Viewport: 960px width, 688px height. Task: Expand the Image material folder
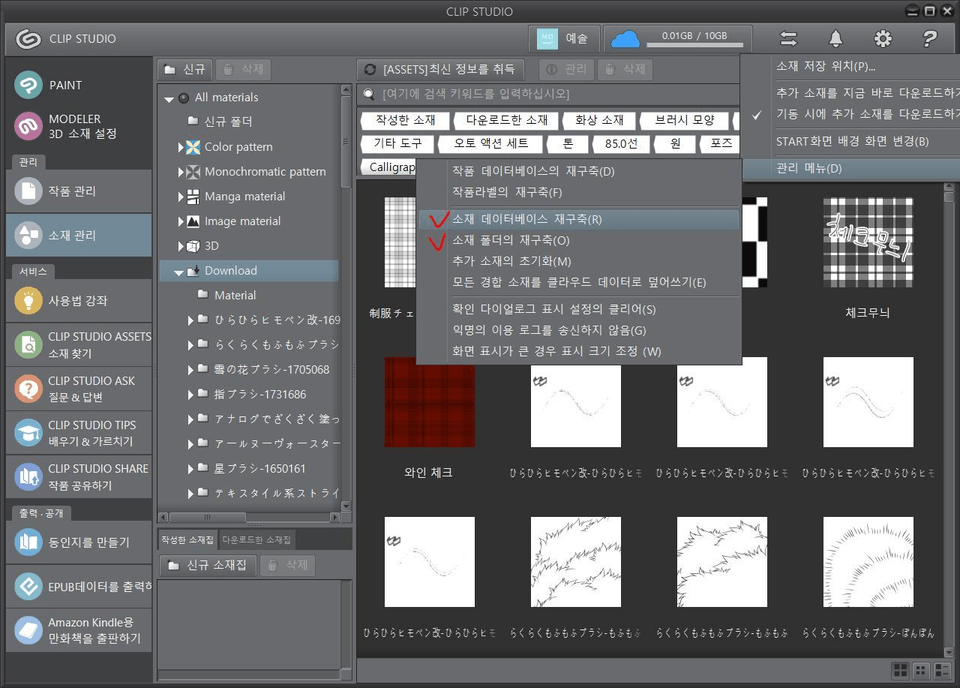181,222
